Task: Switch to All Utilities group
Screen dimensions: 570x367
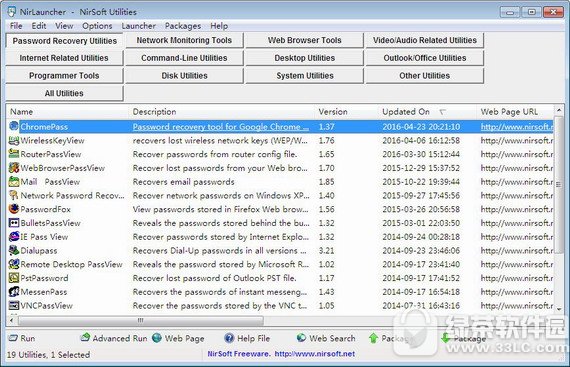Action: coord(64,94)
